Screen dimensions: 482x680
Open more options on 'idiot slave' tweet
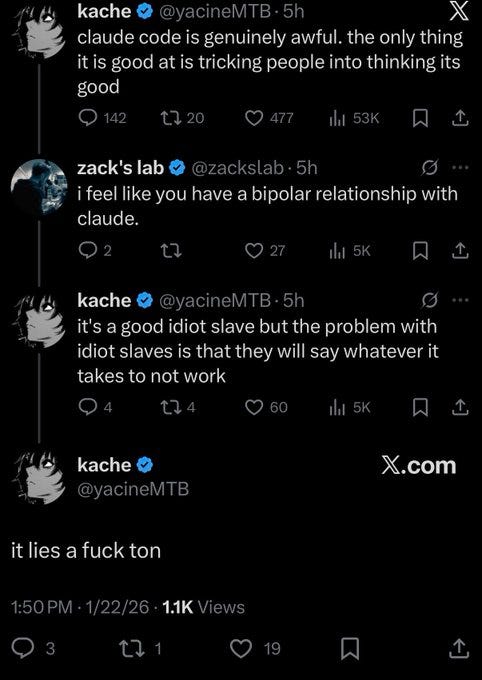460,300
